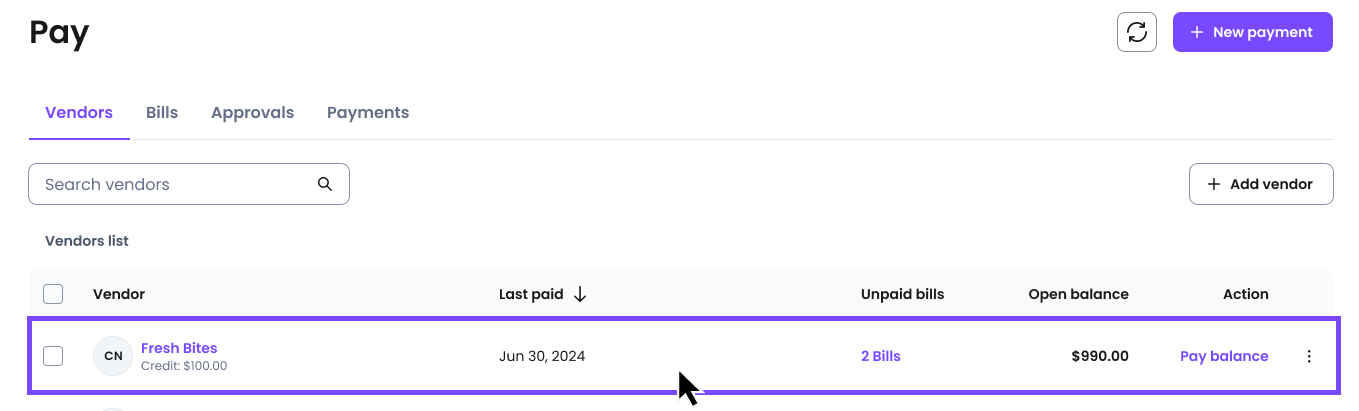Open the Approvals tab
Image resolution: width=1359 pixels, height=411 pixels.
point(252,113)
